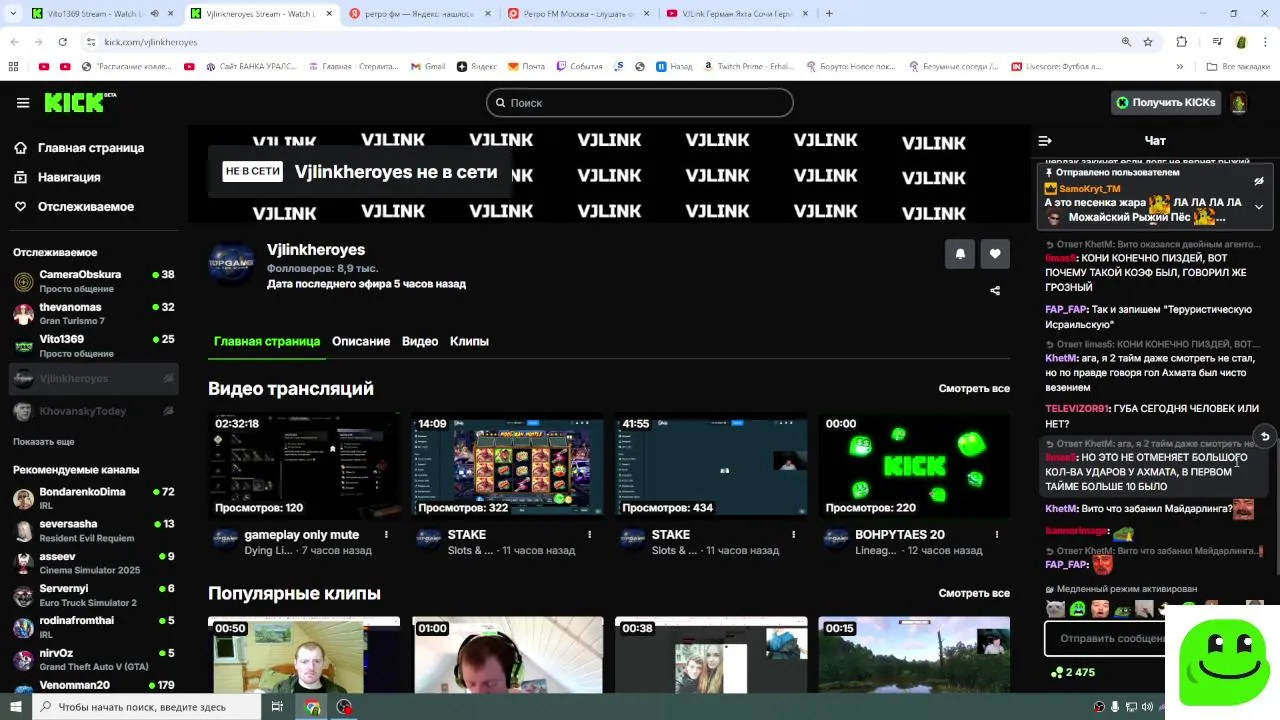
Task: Focus the Поиск search field
Action: [640, 103]
